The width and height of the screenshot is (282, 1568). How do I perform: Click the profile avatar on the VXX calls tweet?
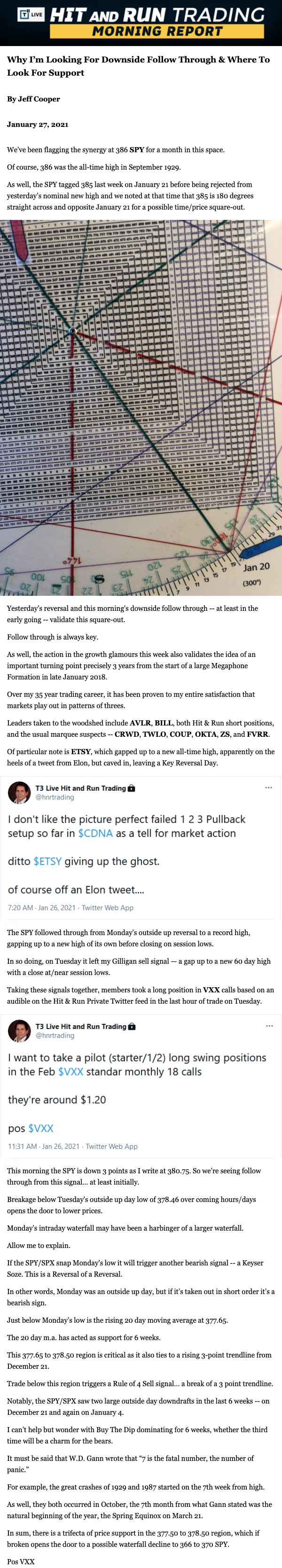[x=19, y=1030]
